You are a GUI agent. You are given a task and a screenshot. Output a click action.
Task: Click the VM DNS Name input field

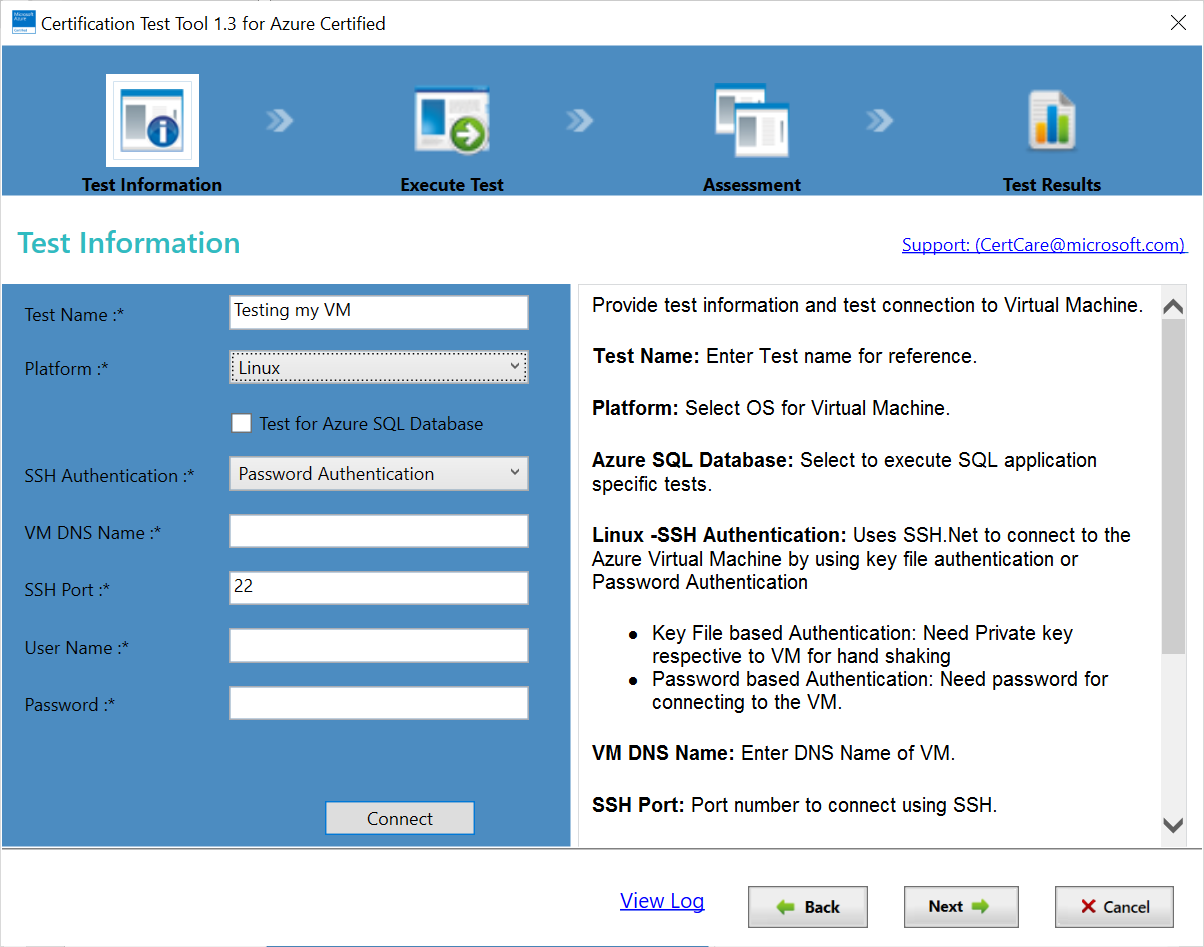(x=379, y=531)
